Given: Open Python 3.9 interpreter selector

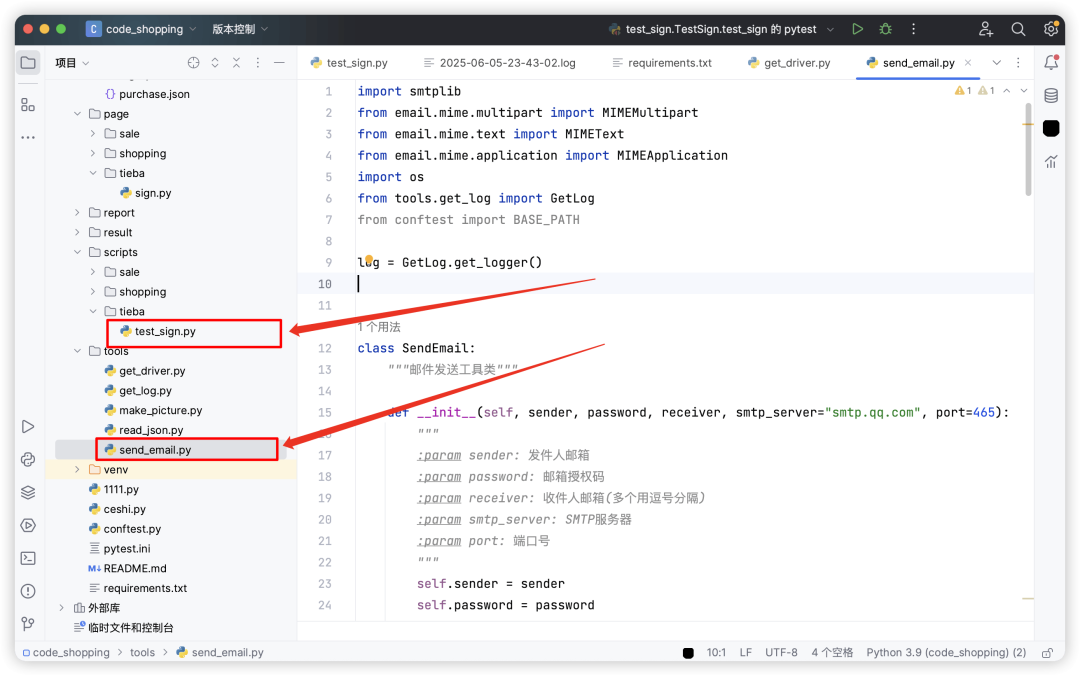Looking at the screenshot, I should coord(946,653).
